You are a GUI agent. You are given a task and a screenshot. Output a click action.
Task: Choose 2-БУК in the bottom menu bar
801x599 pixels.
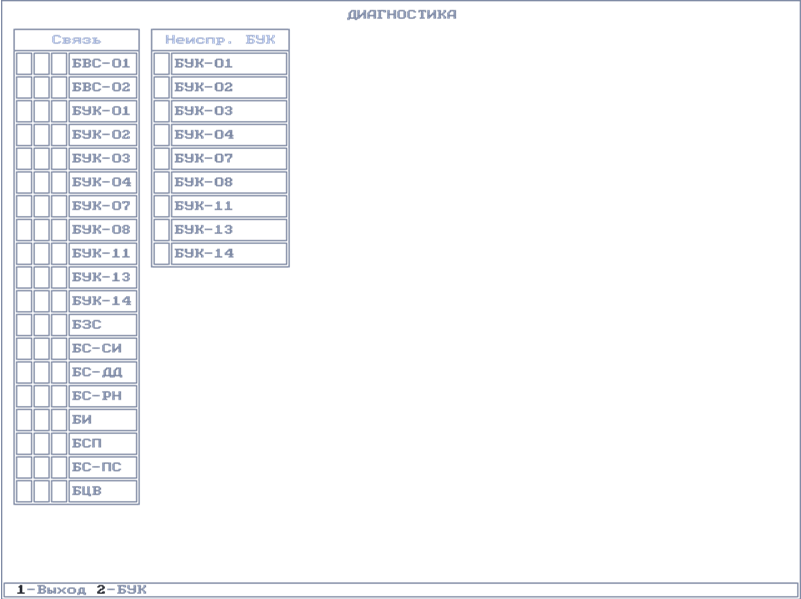122,590
